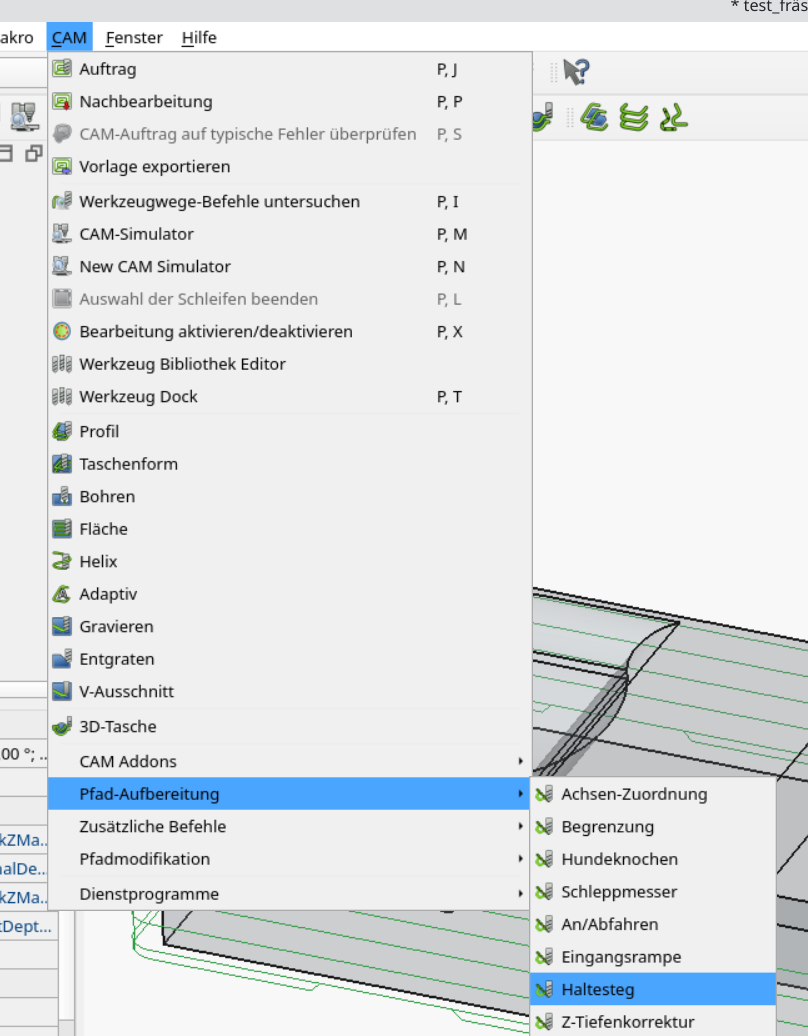This screenshot has width=808, height=1036.
Task: Click the Profil operation icon
Action: point(62,432)
